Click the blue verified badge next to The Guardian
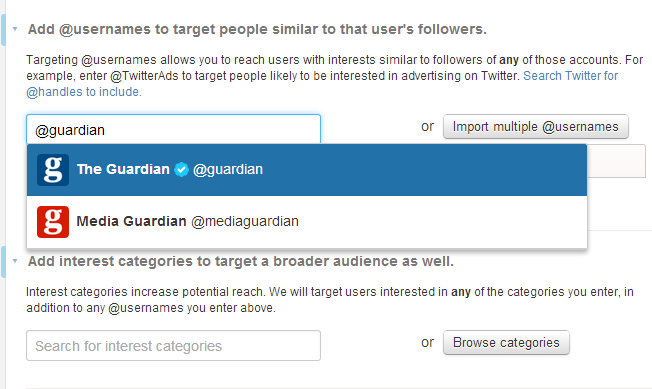 [x=181, y=170]
